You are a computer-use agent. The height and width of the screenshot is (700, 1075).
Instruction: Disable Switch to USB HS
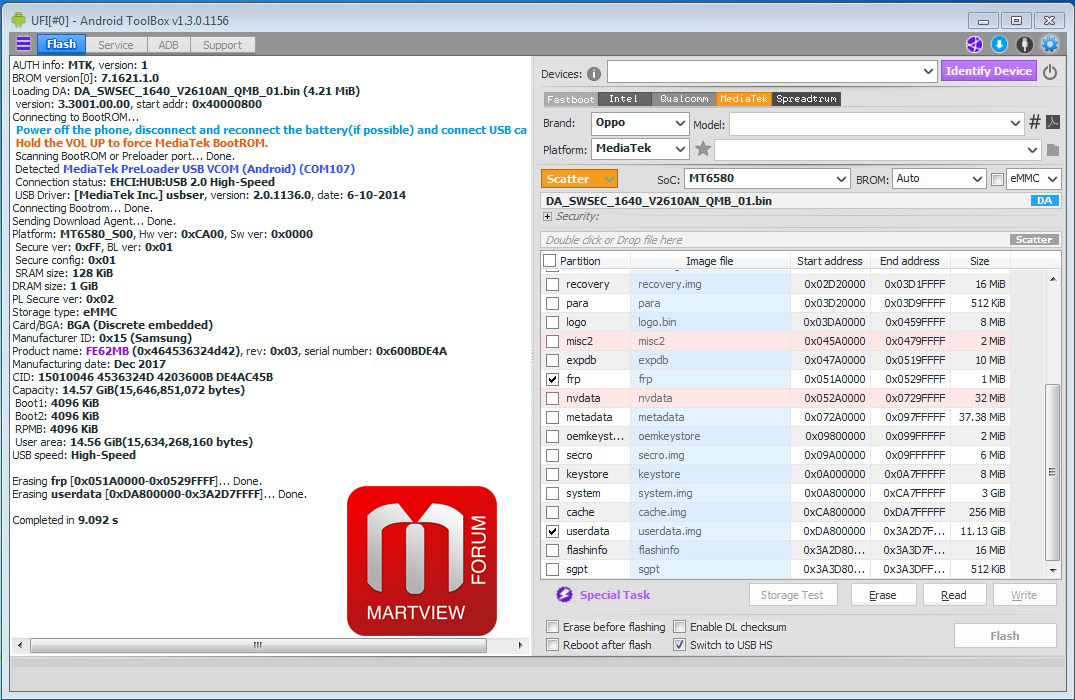click(x=679, y=644)
